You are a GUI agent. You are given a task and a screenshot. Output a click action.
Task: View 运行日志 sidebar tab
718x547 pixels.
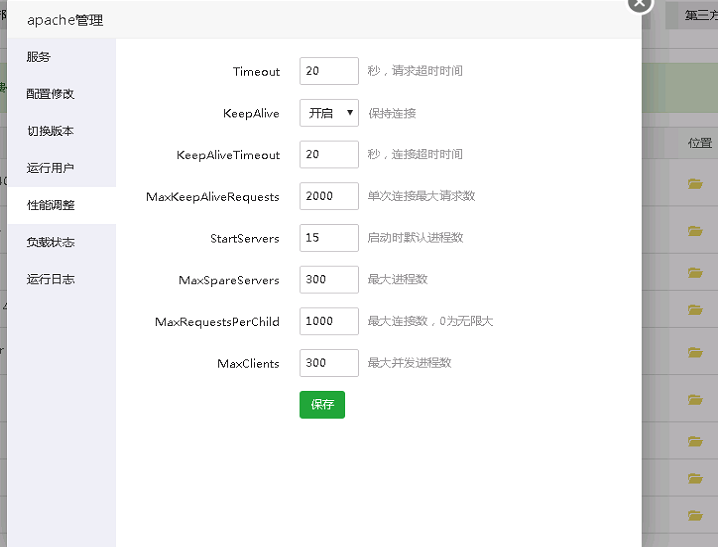pos(61,280)
